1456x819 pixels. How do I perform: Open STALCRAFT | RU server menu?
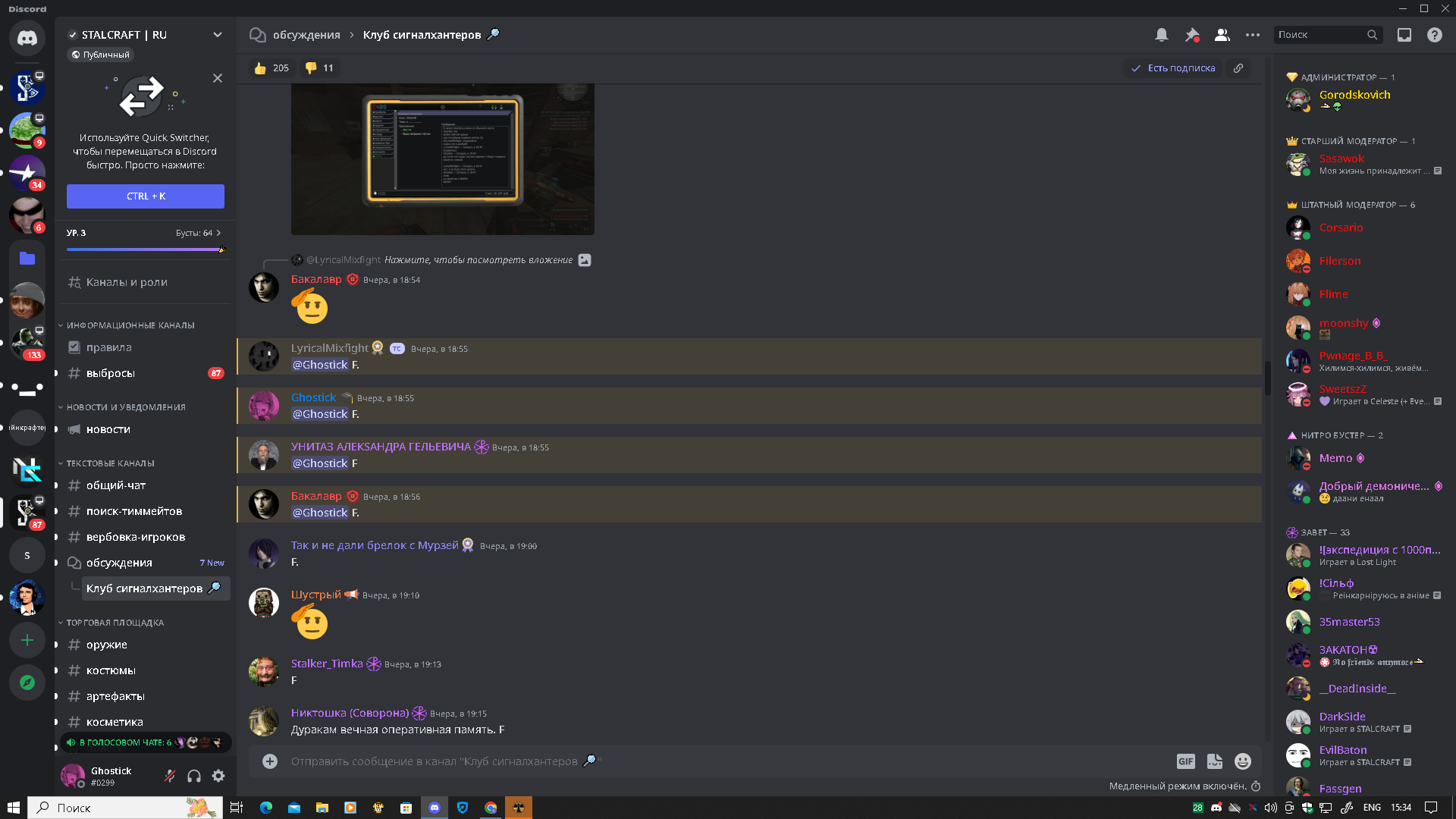click(145, 35)
